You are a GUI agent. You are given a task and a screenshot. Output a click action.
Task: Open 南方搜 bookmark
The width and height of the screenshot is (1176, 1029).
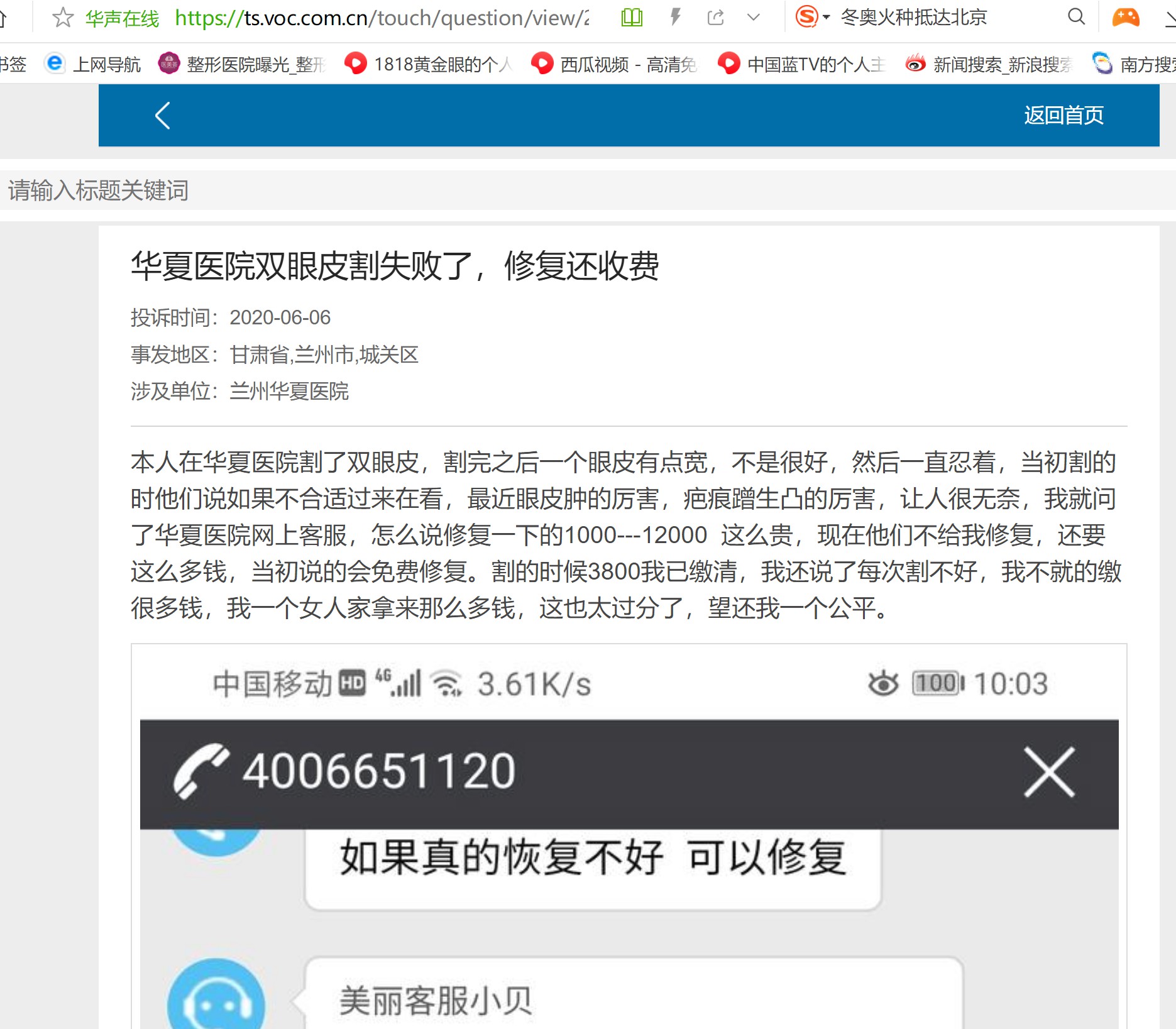[1134, 64]
